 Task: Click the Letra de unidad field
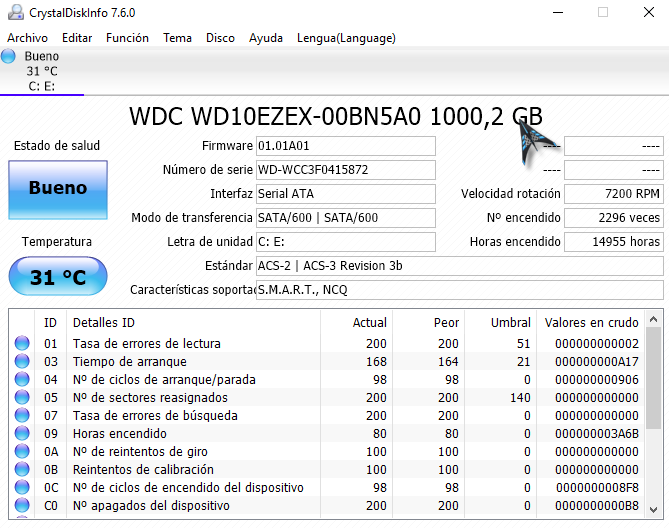click(346, 242)
